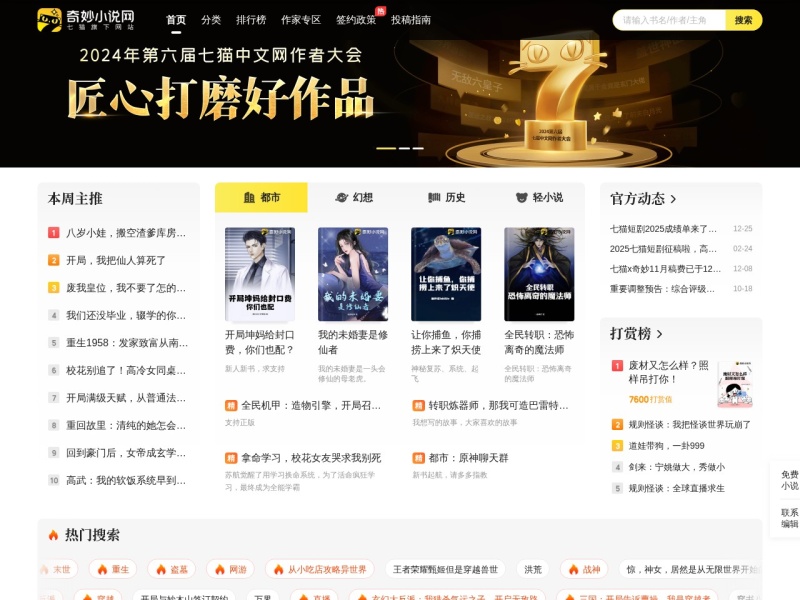Switch to the 历史 category tab
800x600 pixels.
(x=446, y=197)
